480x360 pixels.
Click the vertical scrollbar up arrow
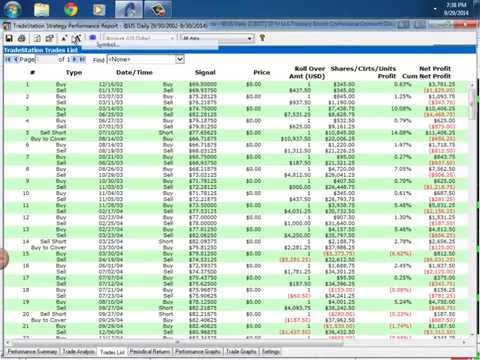[472, 85]
